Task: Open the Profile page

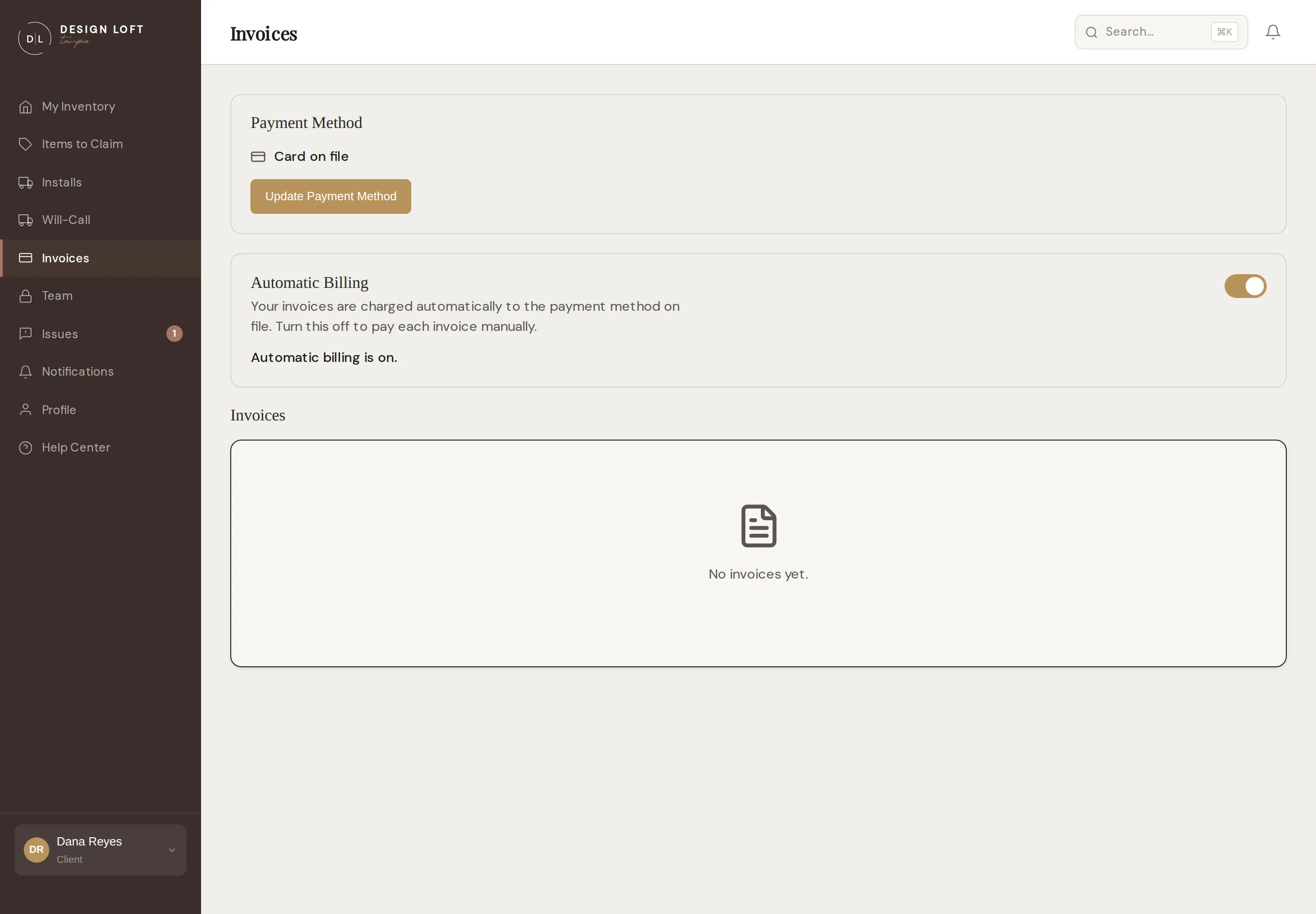Action: tap(101, 409)
